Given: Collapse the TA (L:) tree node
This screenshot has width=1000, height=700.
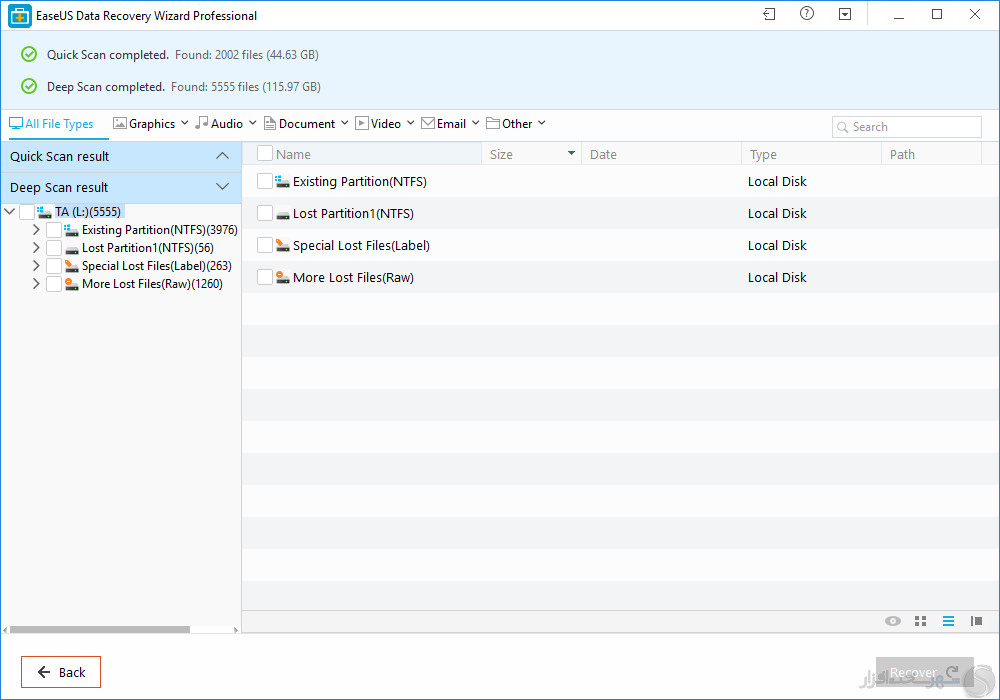Looking at the screenshot, I should point(10,211).
